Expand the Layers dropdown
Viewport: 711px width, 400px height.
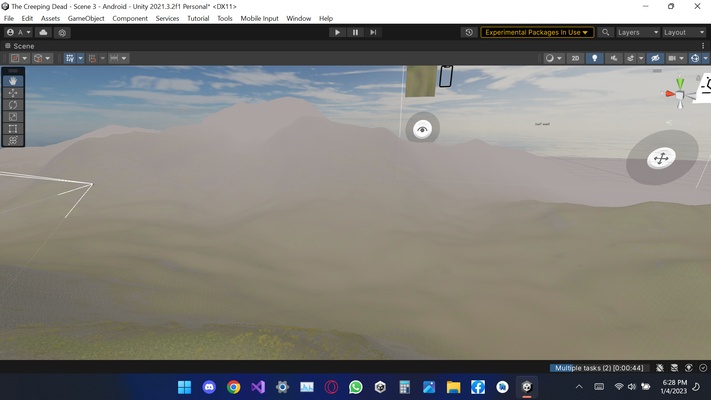(638, 32)
